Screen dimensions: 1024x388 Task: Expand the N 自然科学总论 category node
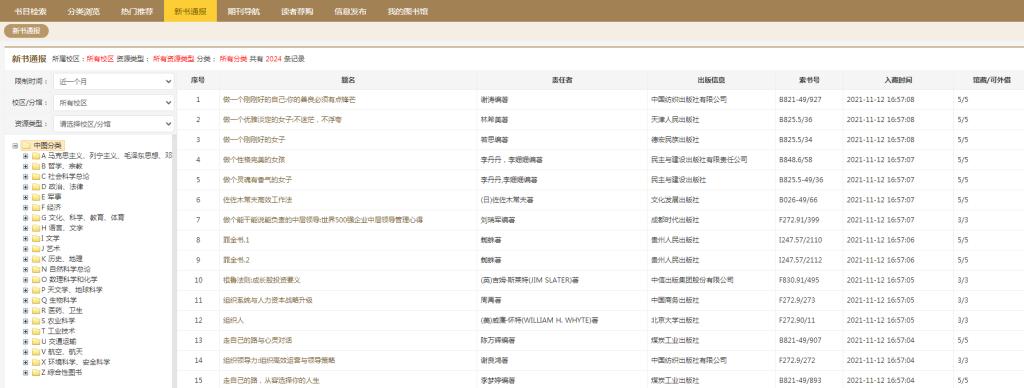click(x=25, y=269)
